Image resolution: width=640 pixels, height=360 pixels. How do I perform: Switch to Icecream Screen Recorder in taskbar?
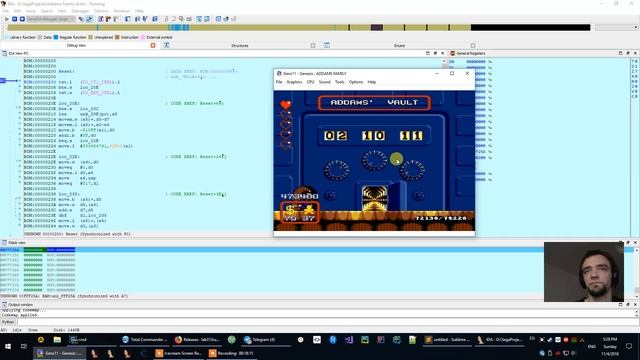pos(180,353)
